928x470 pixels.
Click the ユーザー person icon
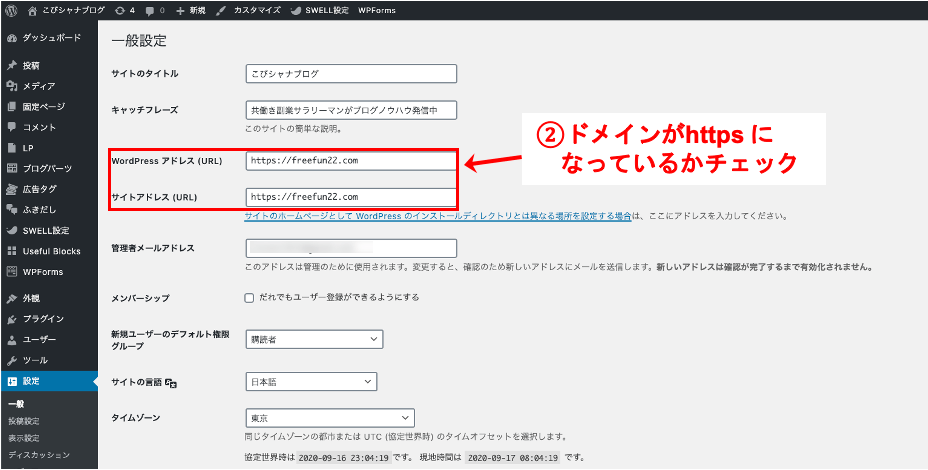point(11,340)
